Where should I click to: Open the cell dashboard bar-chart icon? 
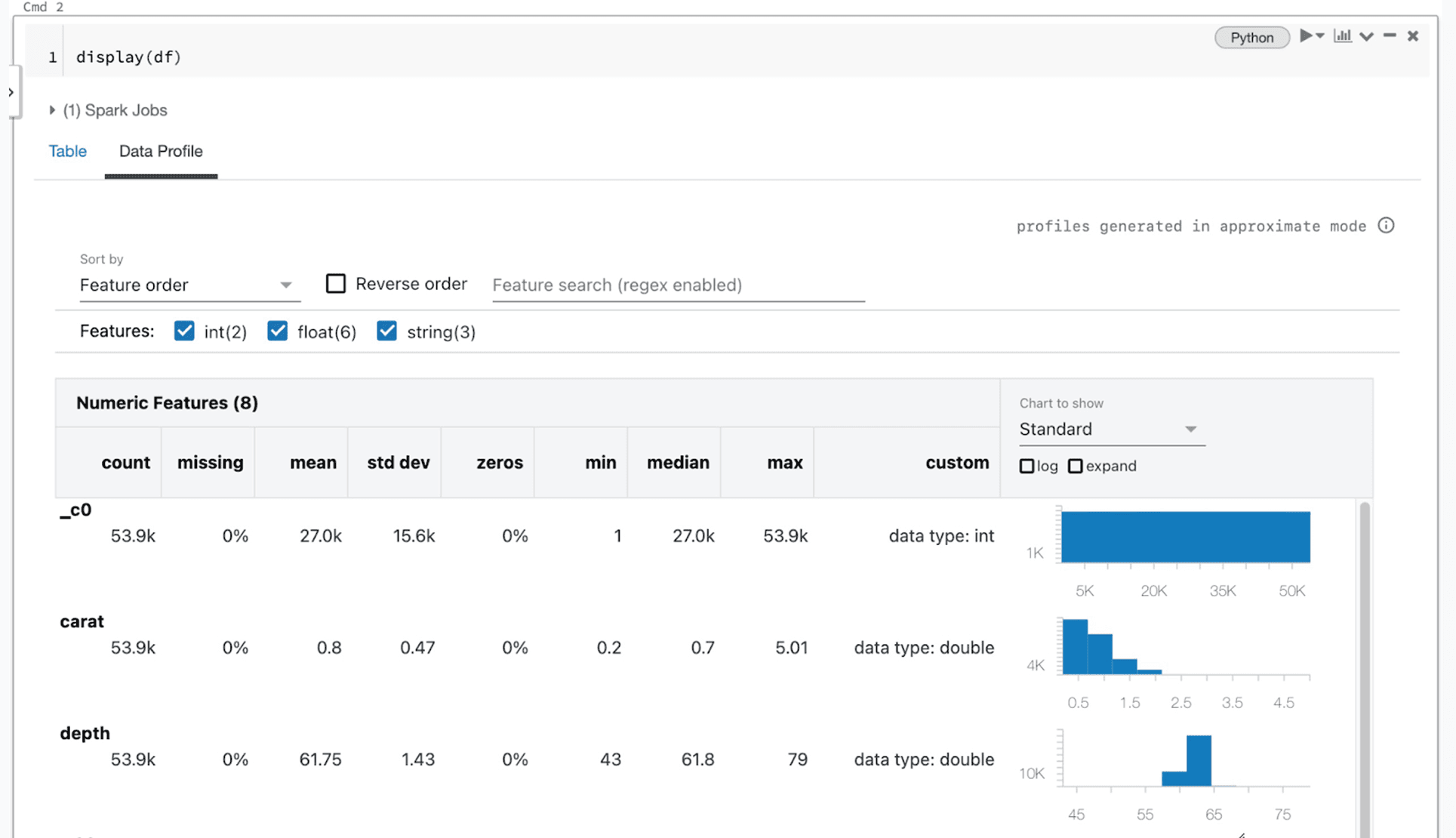point(1342,36)
